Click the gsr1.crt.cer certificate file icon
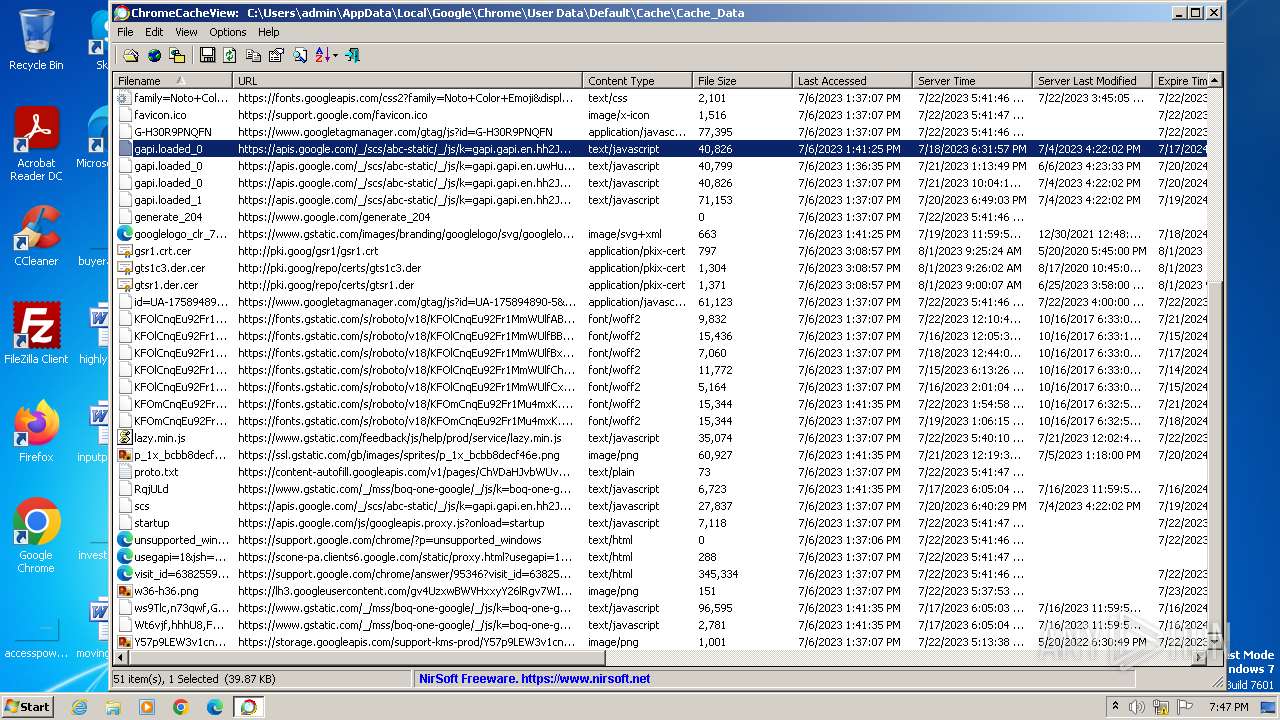 124,251
